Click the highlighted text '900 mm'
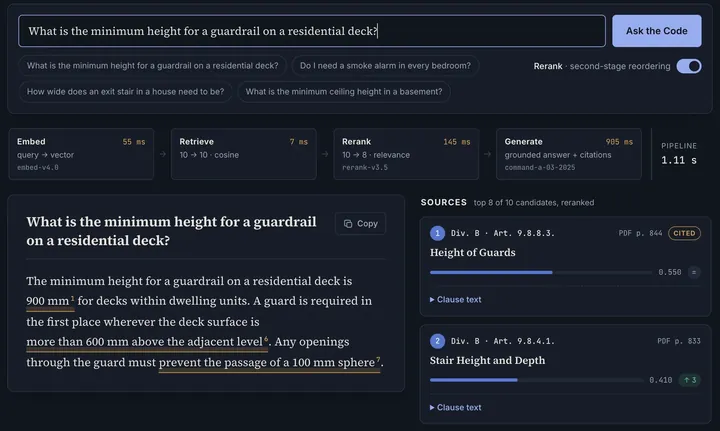The image size is (720, 431). pos(48,301)
